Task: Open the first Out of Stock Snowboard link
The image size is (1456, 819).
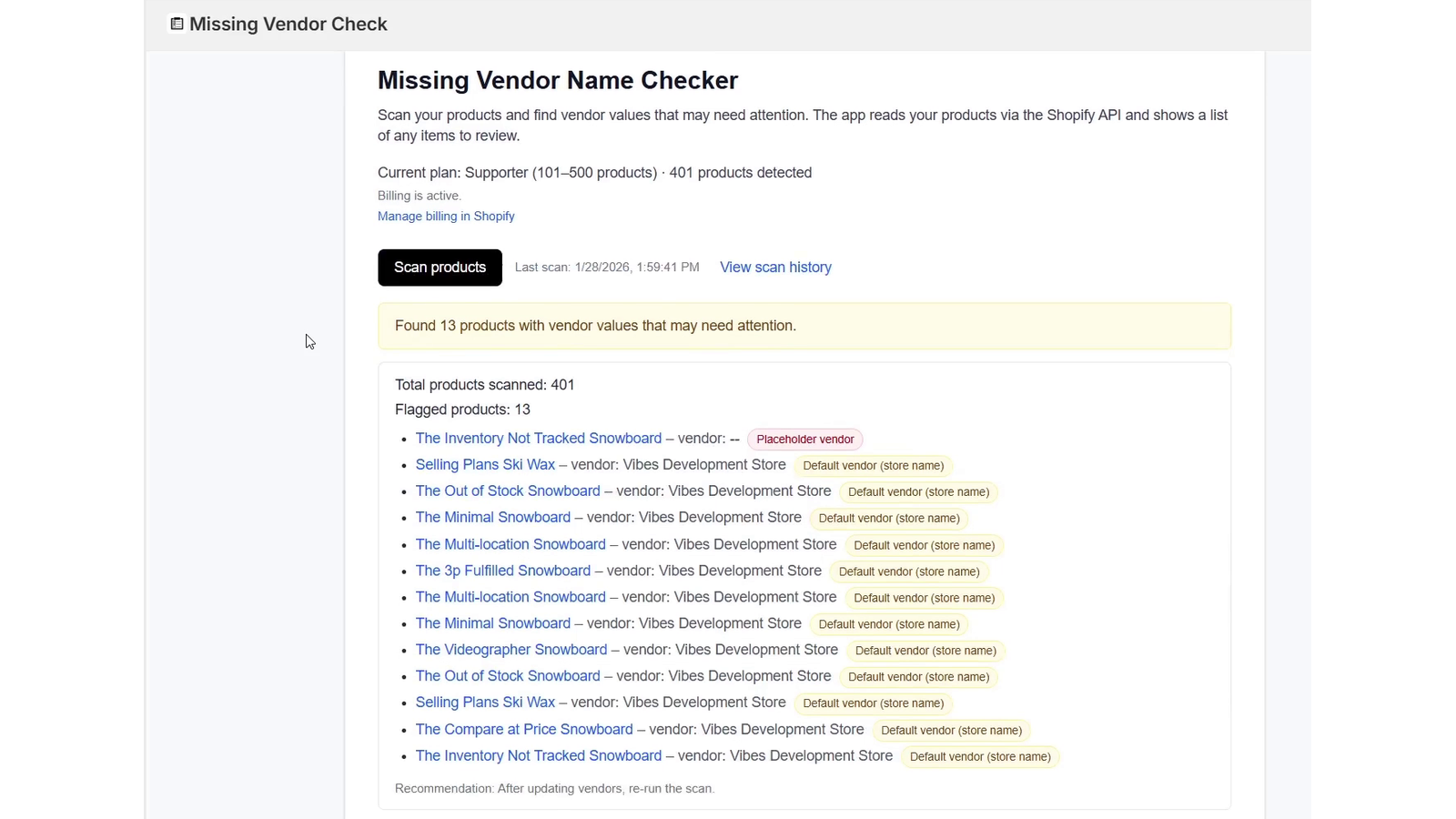Action: pyautogui.click(x=508, y=491)
